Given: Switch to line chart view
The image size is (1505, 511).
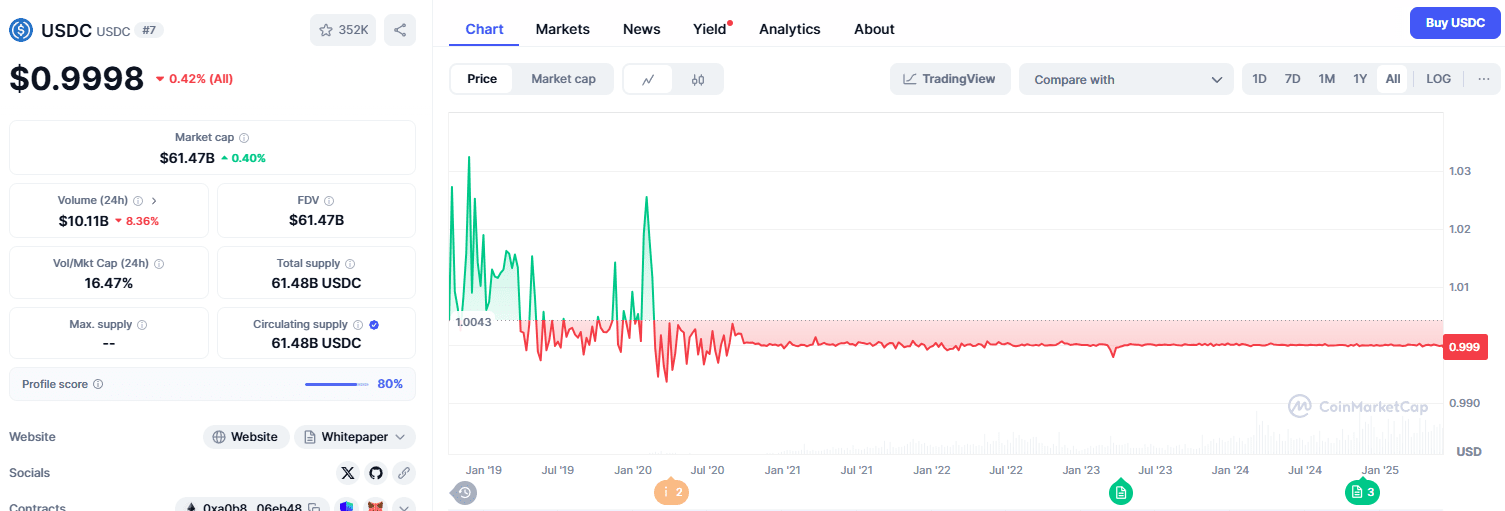Looking at the screenshot, I should (648, 79).
